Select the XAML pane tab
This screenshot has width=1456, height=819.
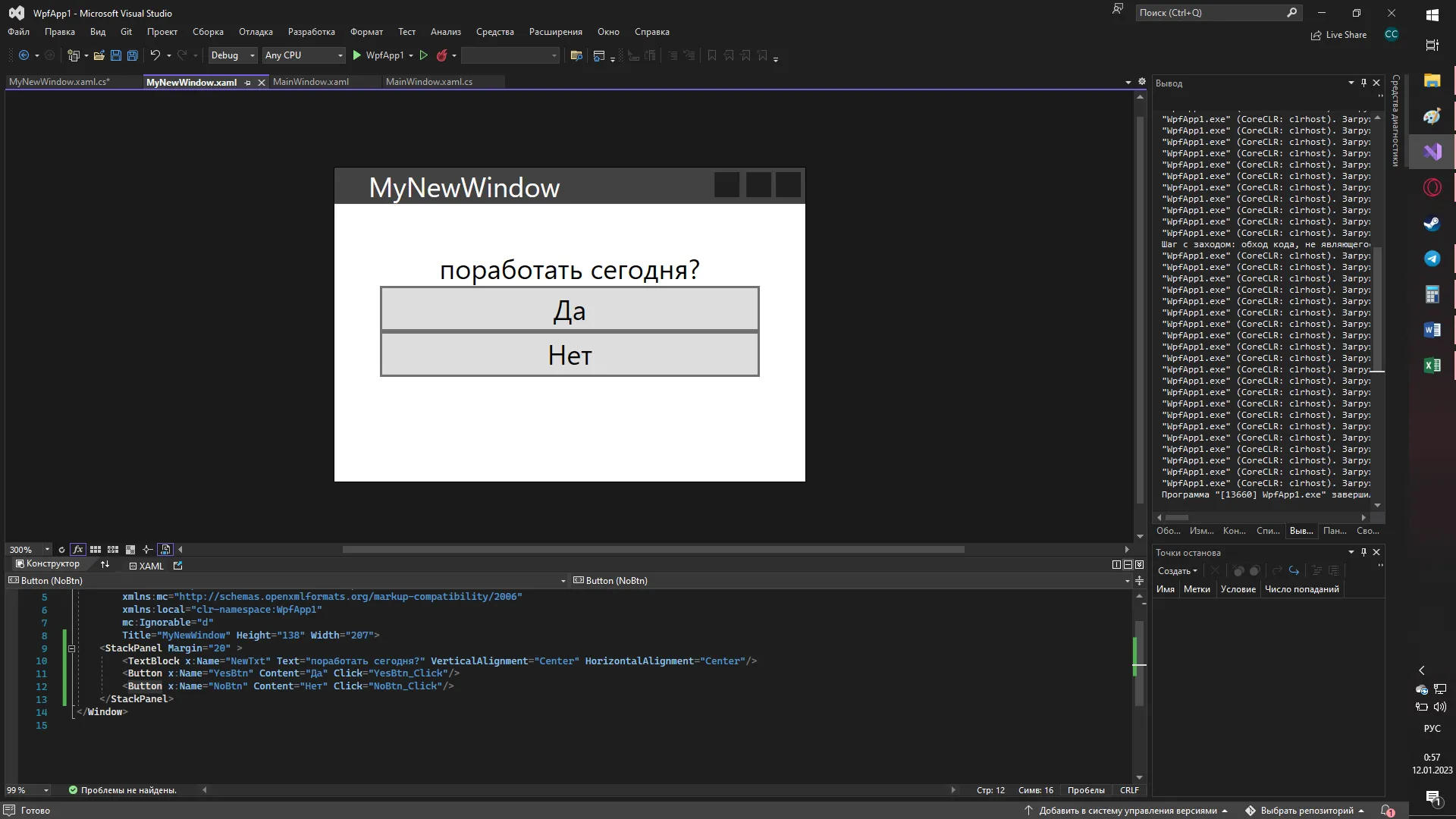(146, 566)
